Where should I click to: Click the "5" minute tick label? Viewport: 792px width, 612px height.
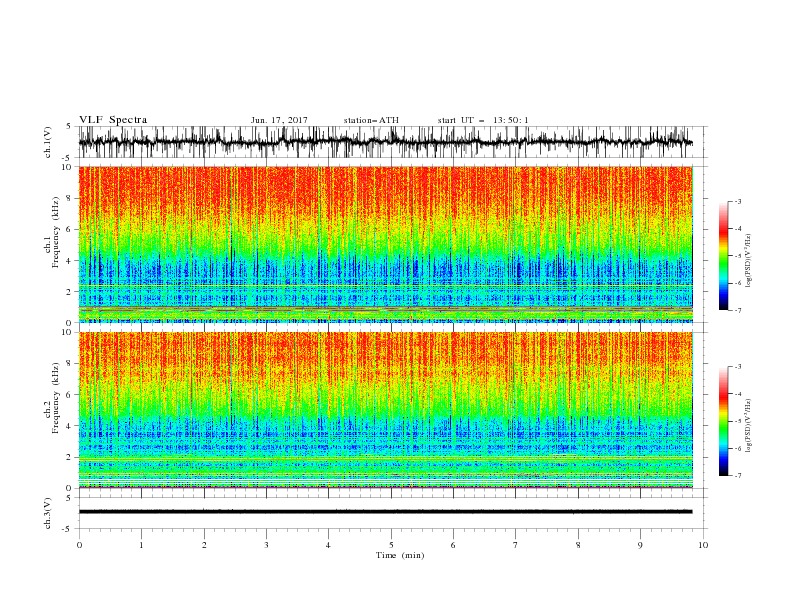391,545
